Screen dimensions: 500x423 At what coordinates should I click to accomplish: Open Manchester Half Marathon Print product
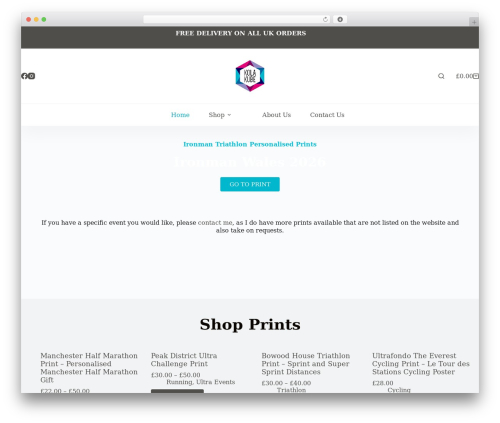coord(89,368)
